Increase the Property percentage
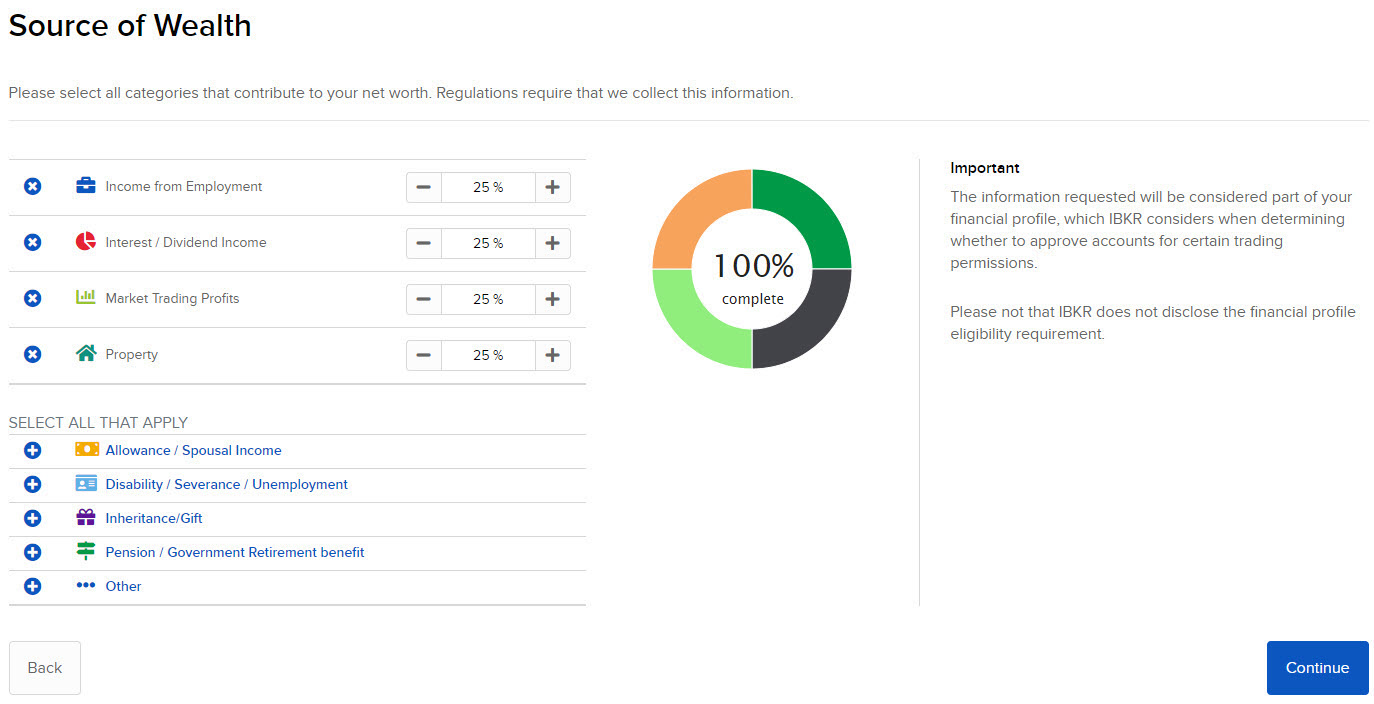 click(x=552, y=354)
